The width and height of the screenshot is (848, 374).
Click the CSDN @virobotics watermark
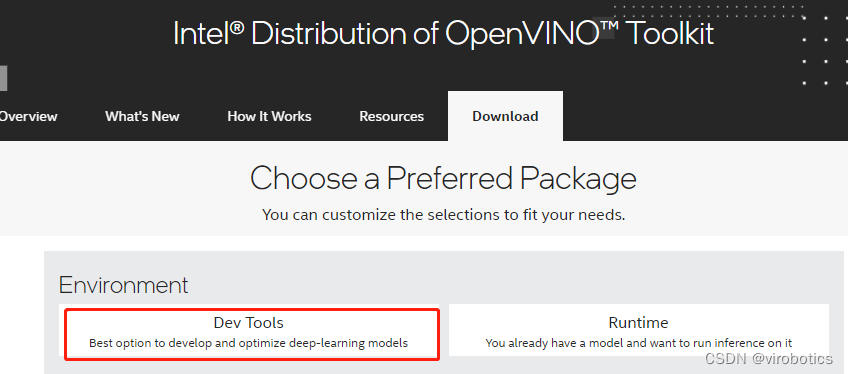769,358
